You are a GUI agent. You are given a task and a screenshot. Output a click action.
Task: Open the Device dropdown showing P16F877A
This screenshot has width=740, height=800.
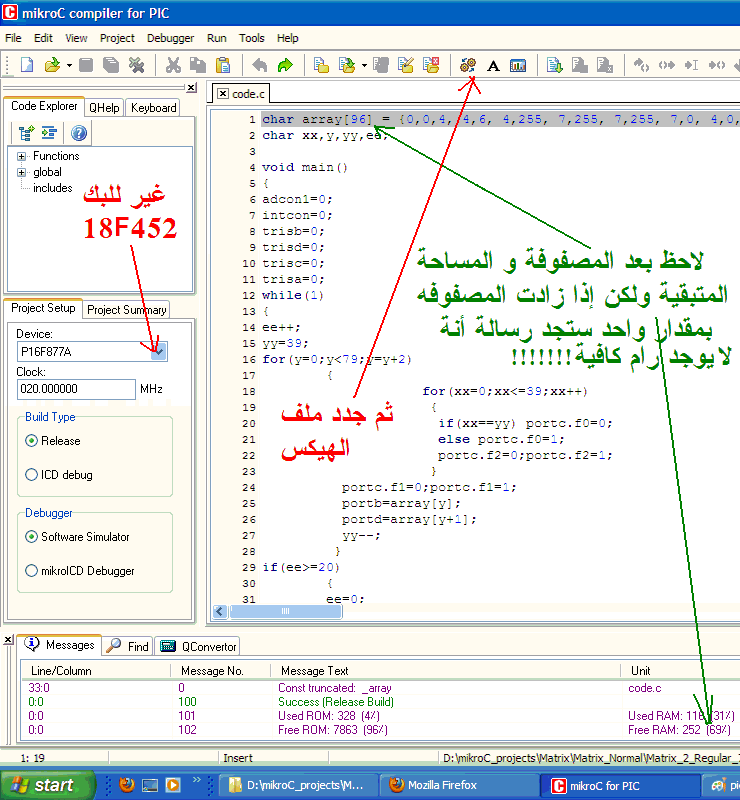point(159,352)
